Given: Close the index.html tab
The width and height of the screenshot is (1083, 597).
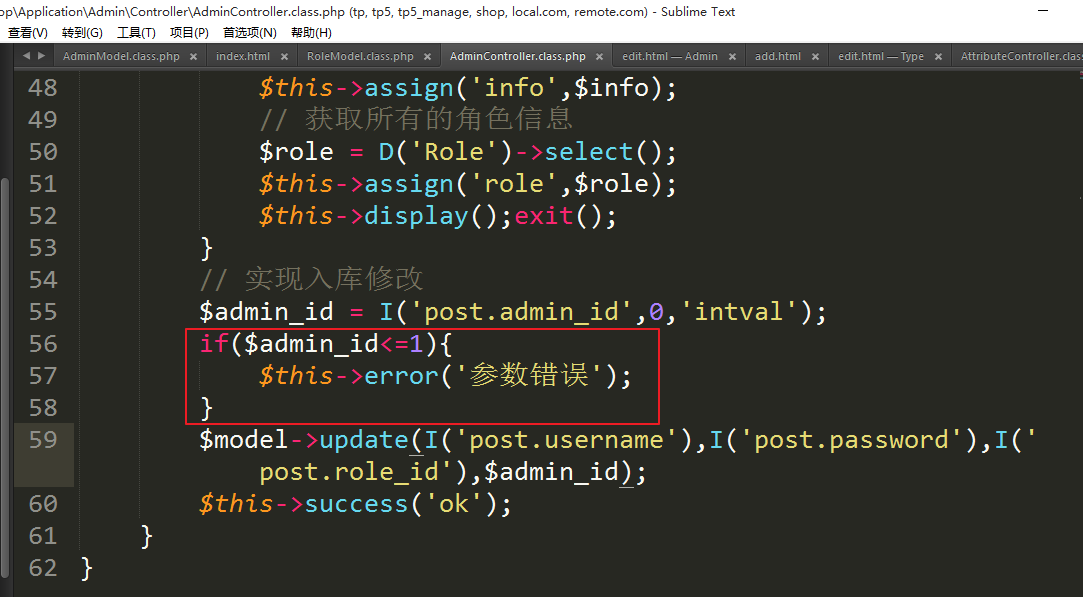Looking at the screenshot, I should point(283,57).
